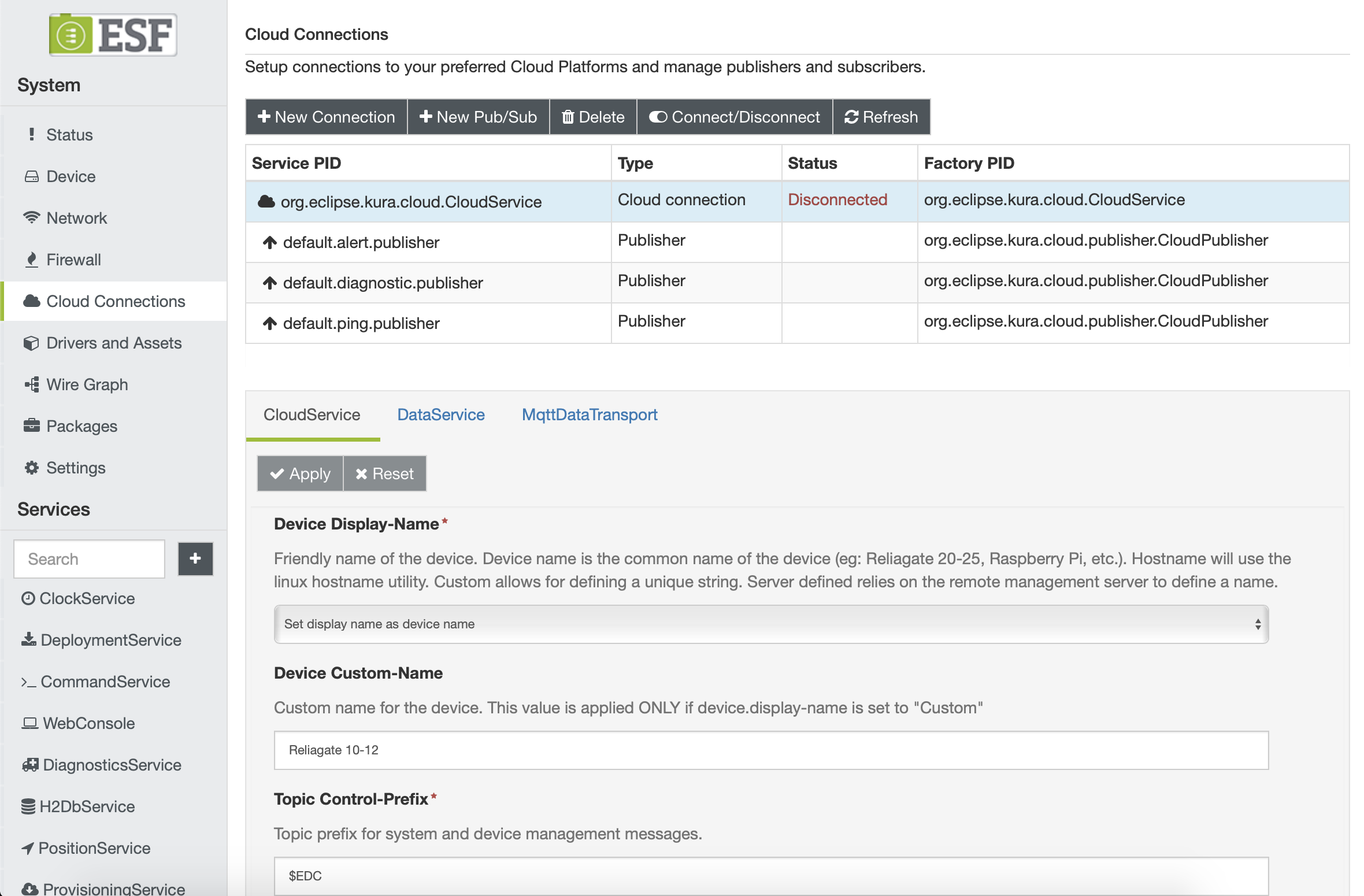
Task: Click in the Device Custom-Name field
Action: [x=771, y=750]
